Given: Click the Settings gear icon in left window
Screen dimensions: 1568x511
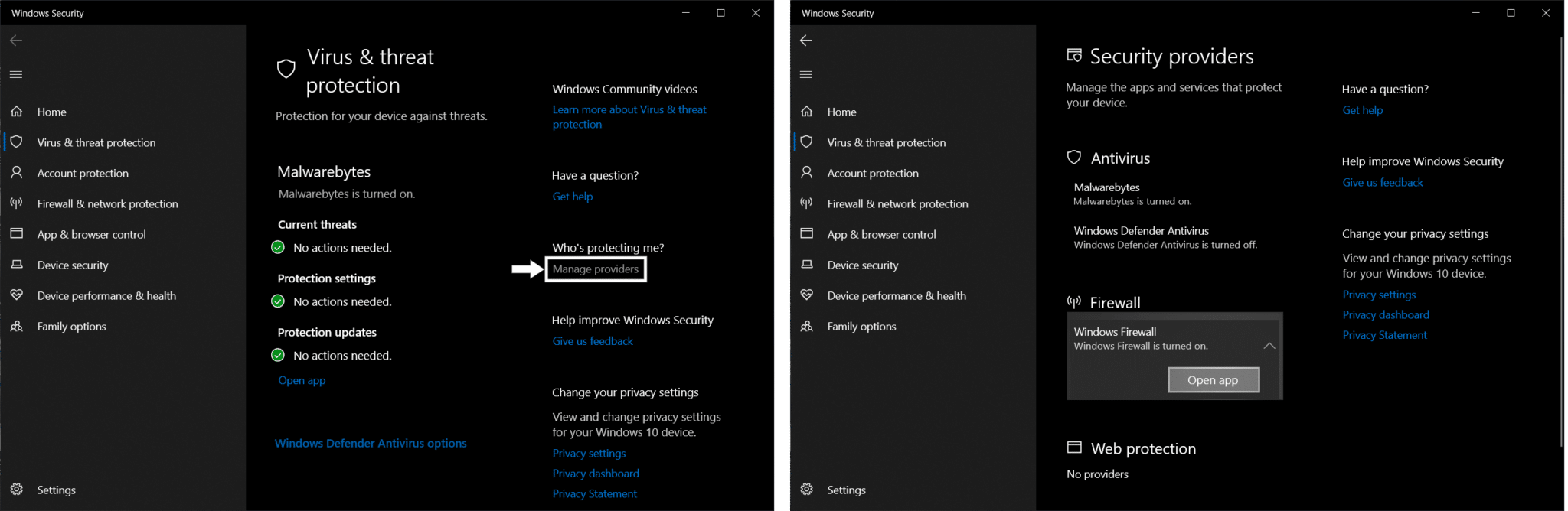Looking at the screenshot, I should 16,490.
